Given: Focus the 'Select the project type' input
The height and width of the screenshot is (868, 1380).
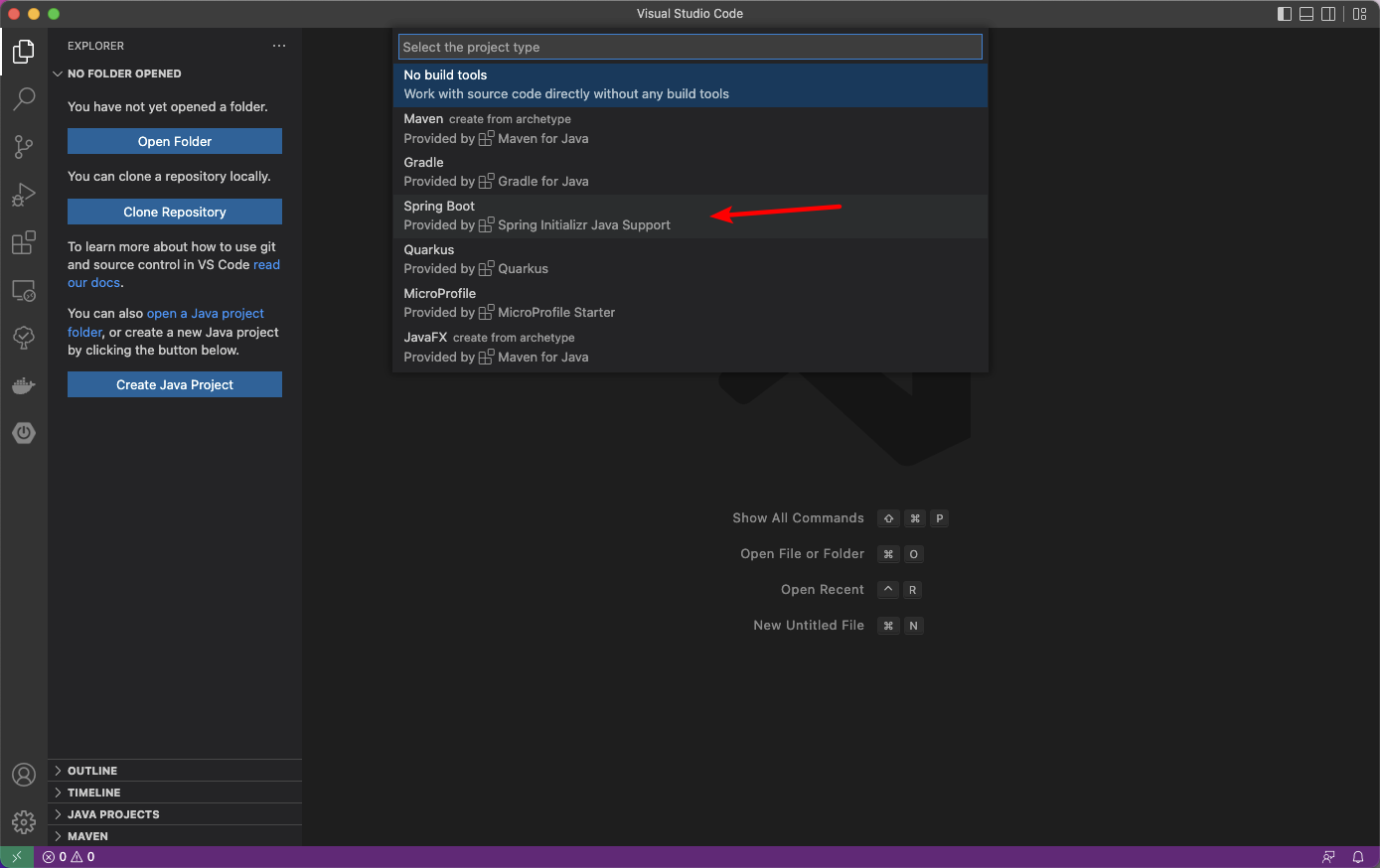Looking at the screenshot, I should coord(690,47).
